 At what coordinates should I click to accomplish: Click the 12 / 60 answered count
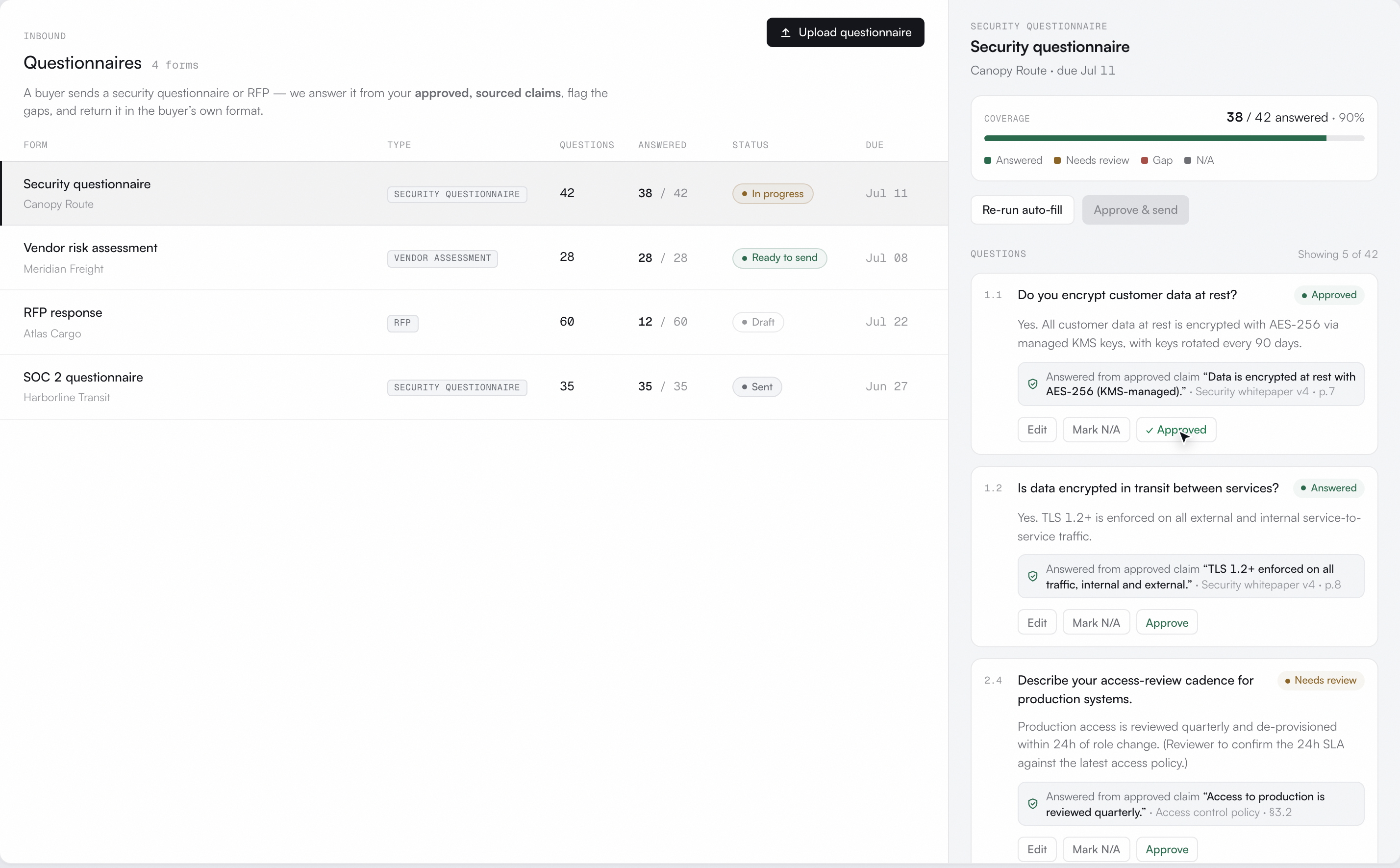(662, 322)
